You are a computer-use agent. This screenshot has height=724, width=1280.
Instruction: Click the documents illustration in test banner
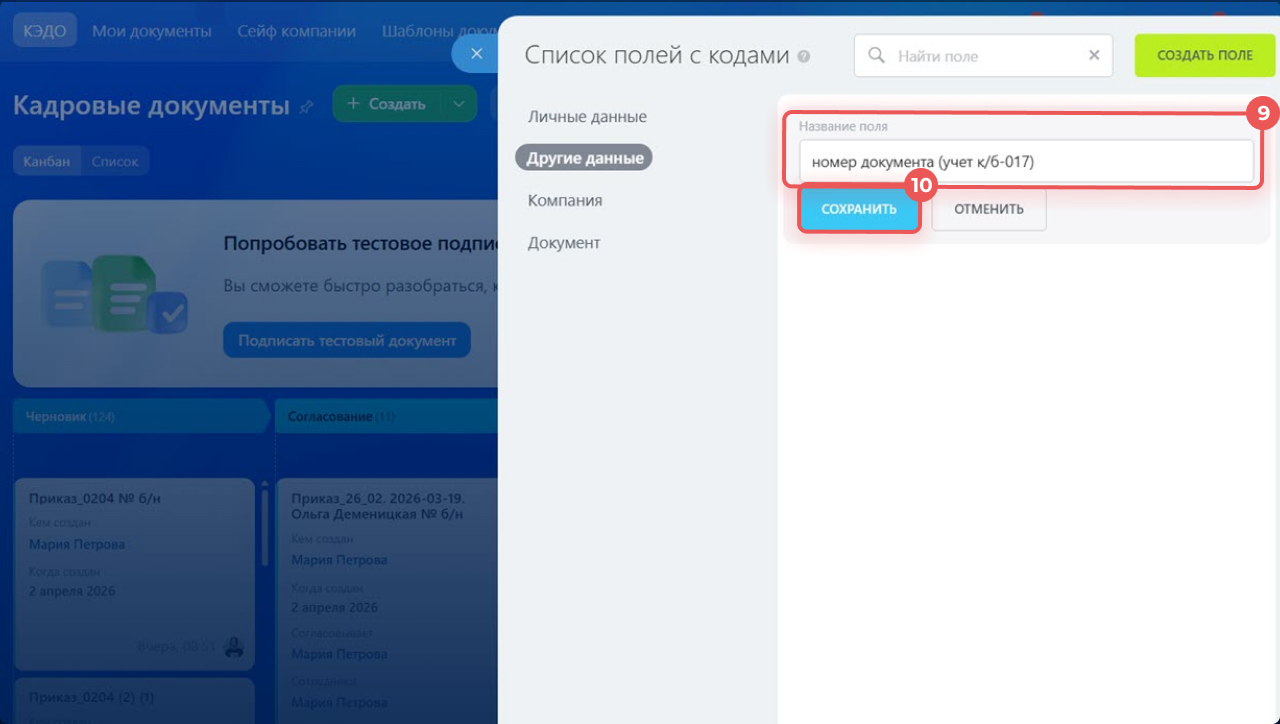click(112, 295)
